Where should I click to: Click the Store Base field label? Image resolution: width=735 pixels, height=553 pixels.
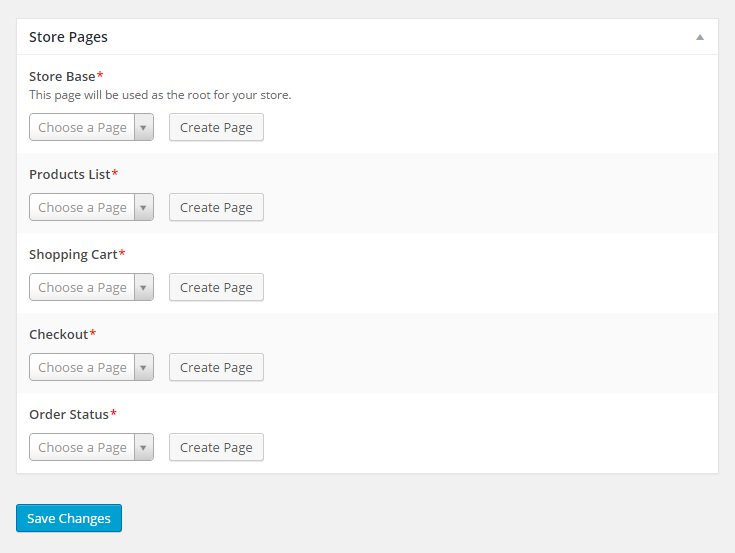point(62,76)
